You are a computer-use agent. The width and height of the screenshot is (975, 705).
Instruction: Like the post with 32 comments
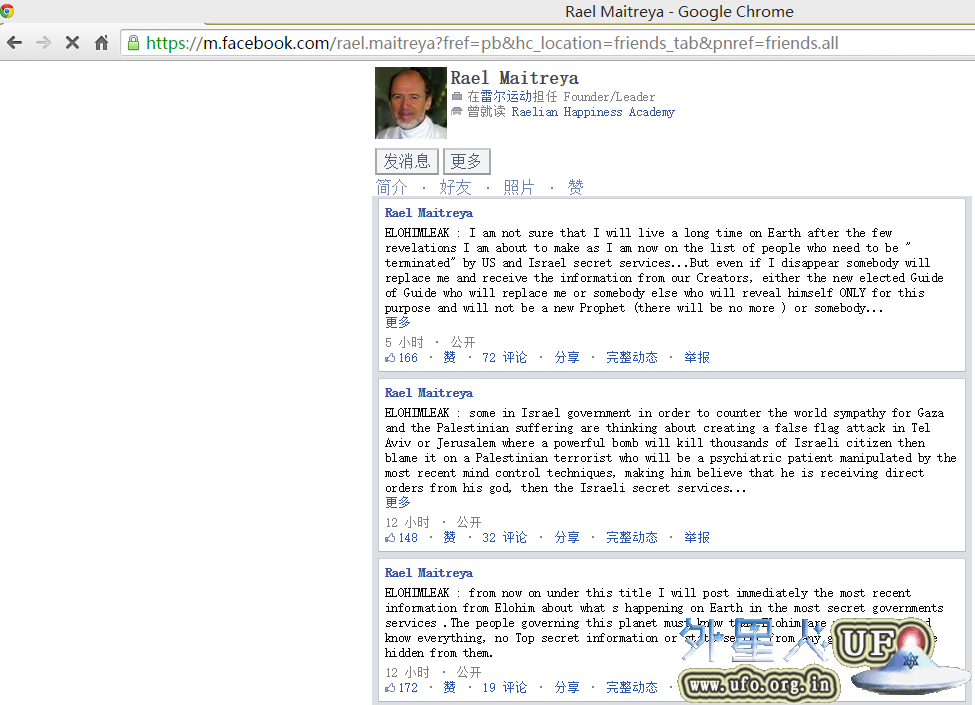coord(449,538)
